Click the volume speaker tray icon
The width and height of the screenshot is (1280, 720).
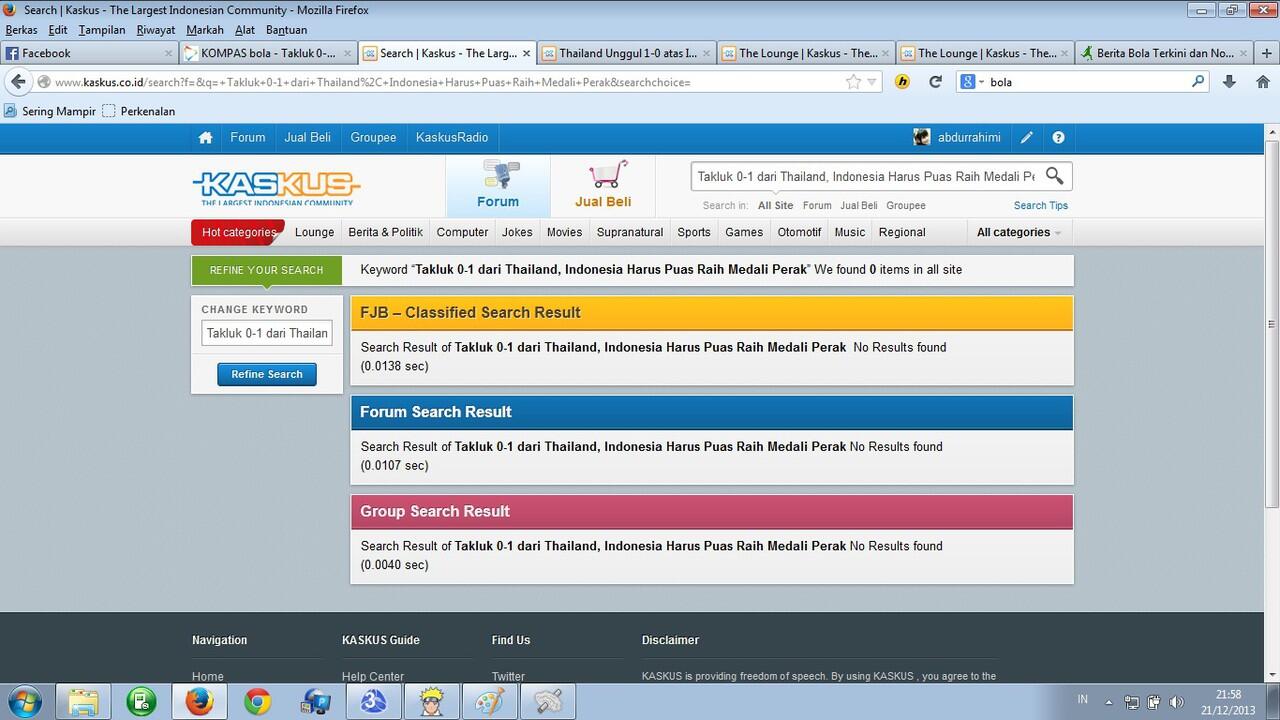(1177, 702)
